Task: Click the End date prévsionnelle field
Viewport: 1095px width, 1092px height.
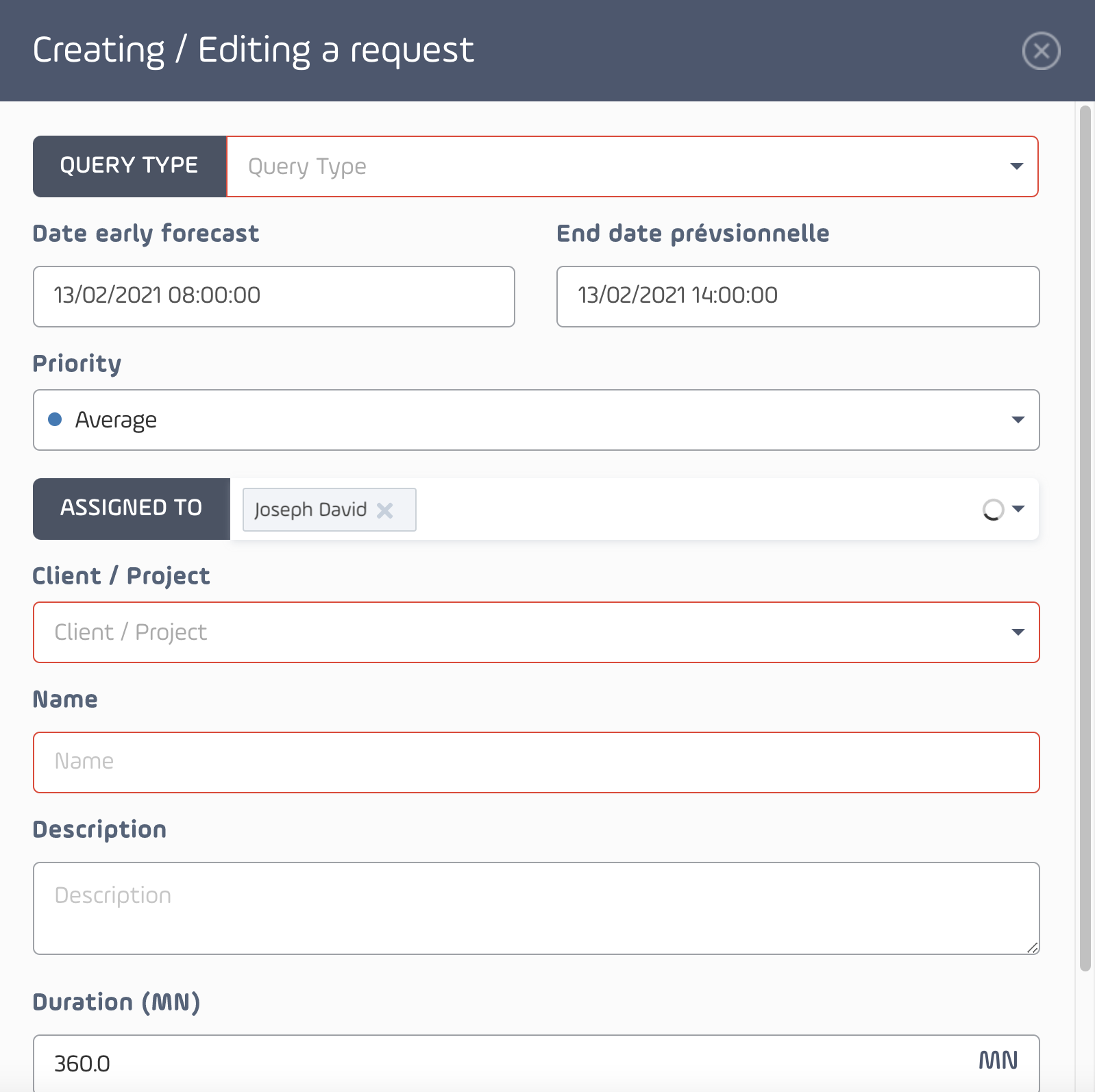Action: 798,297
